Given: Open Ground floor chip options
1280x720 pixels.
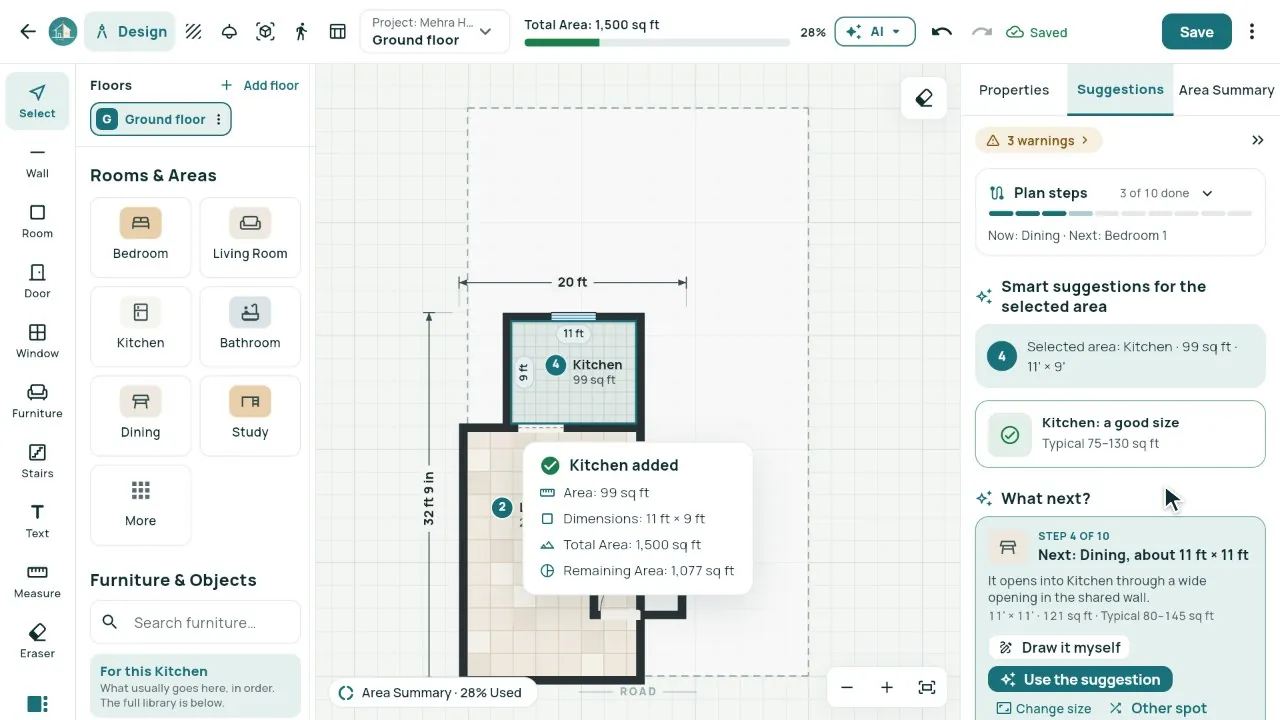Looking at the screenshot, I should [x=217, y=119].
